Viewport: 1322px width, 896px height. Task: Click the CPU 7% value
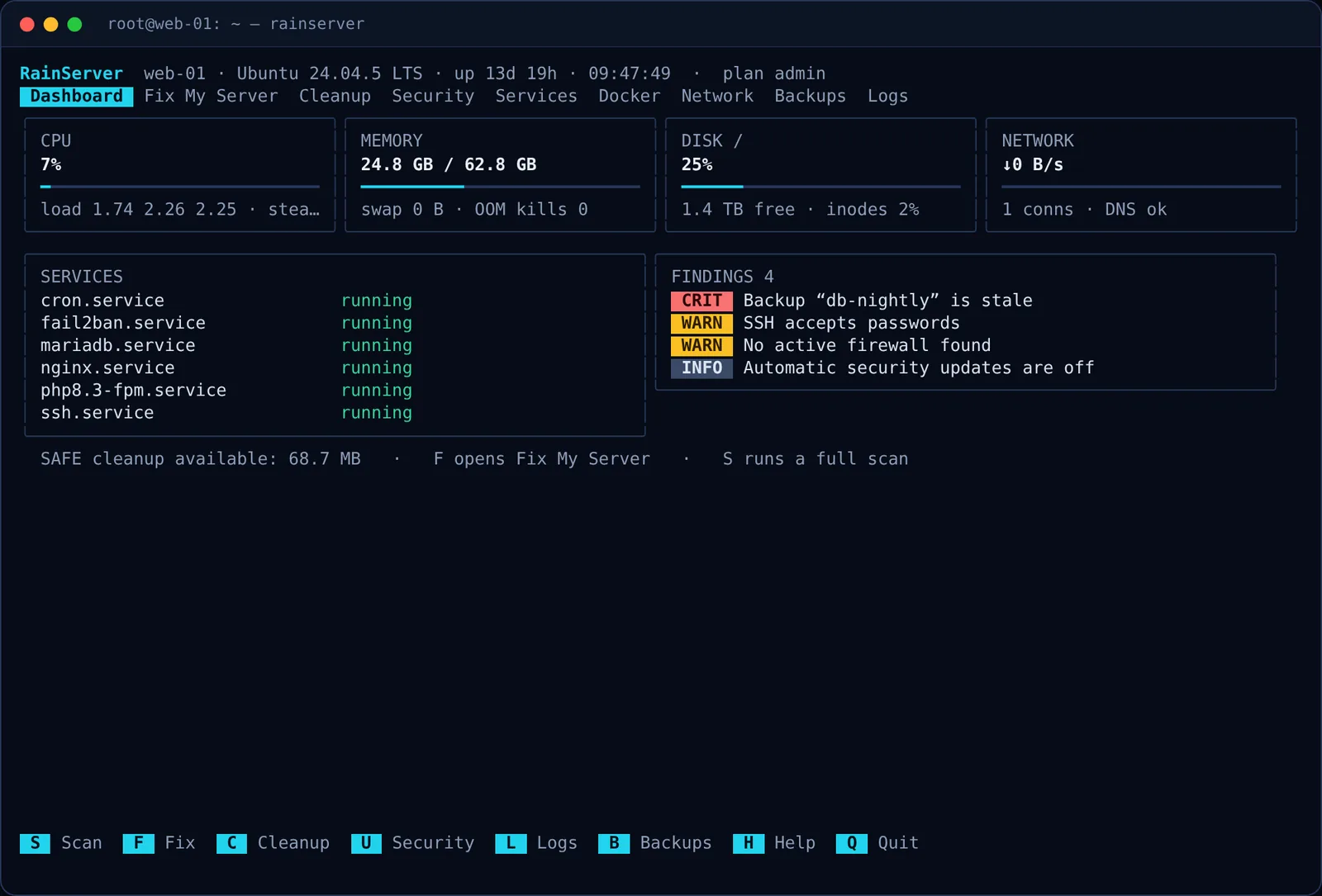click(x=51, y=164)
